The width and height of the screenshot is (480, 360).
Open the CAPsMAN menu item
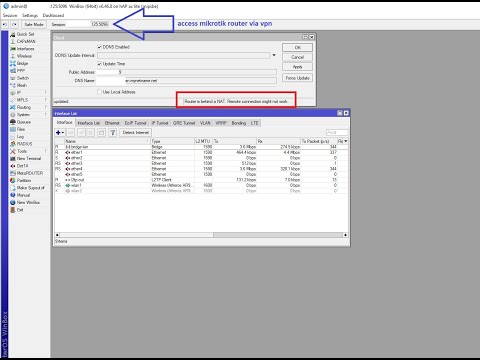[26, 41]
